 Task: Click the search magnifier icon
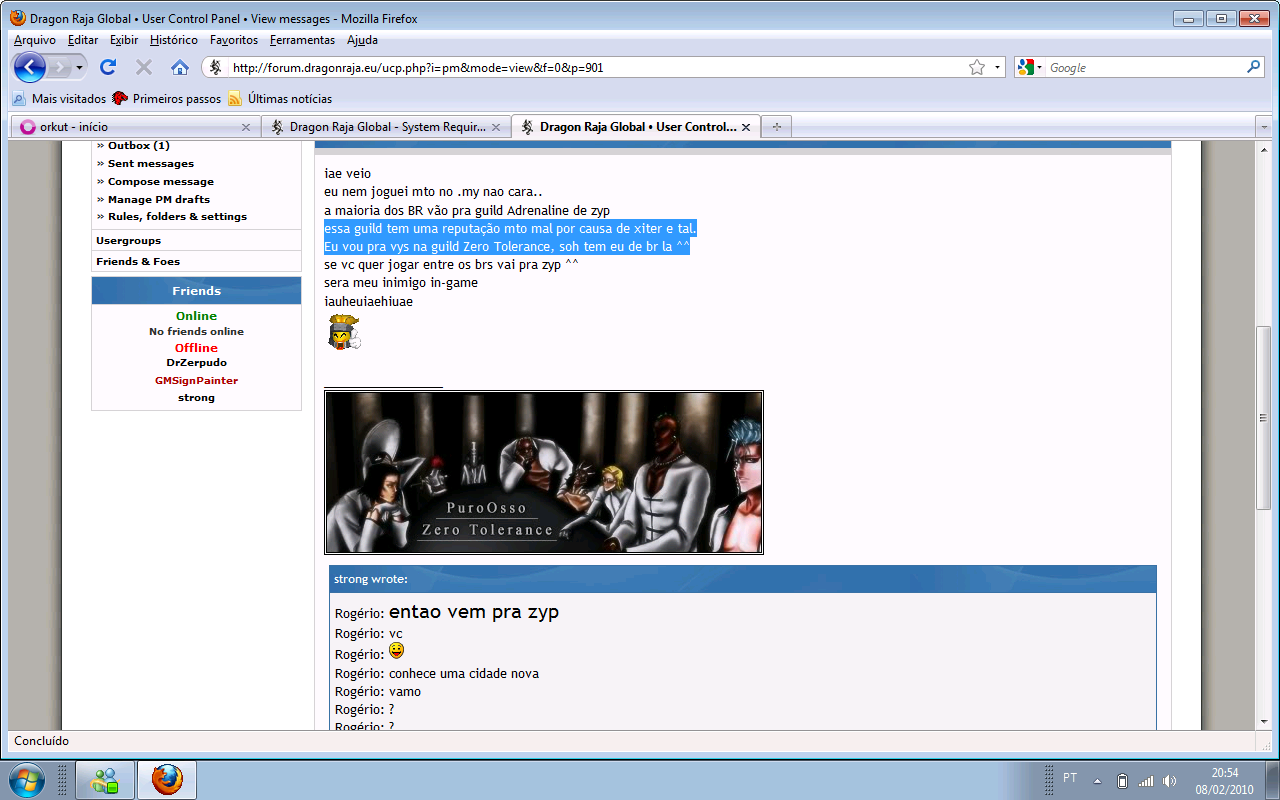tap(1254, 67)
